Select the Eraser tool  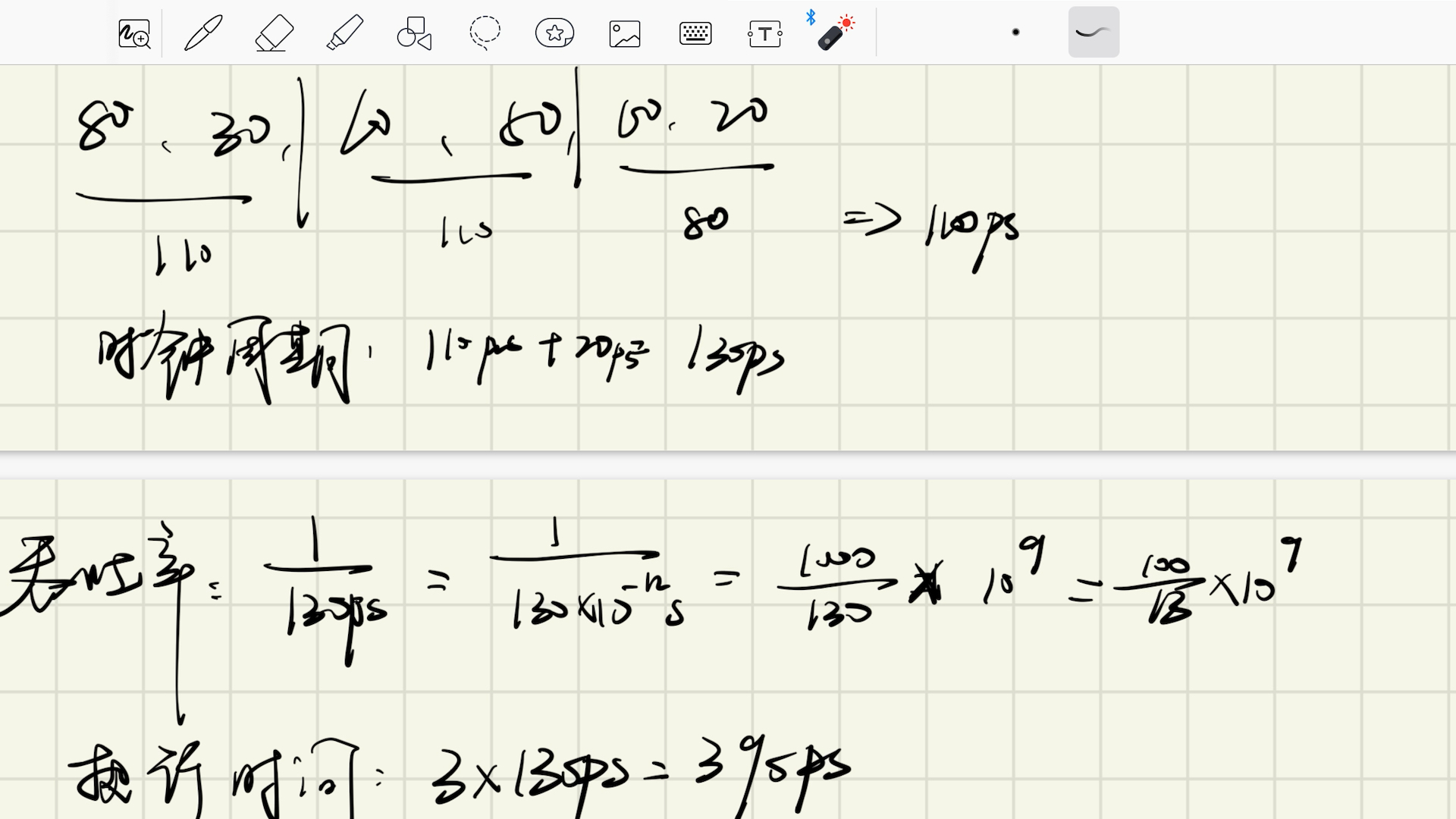[274, 33]
